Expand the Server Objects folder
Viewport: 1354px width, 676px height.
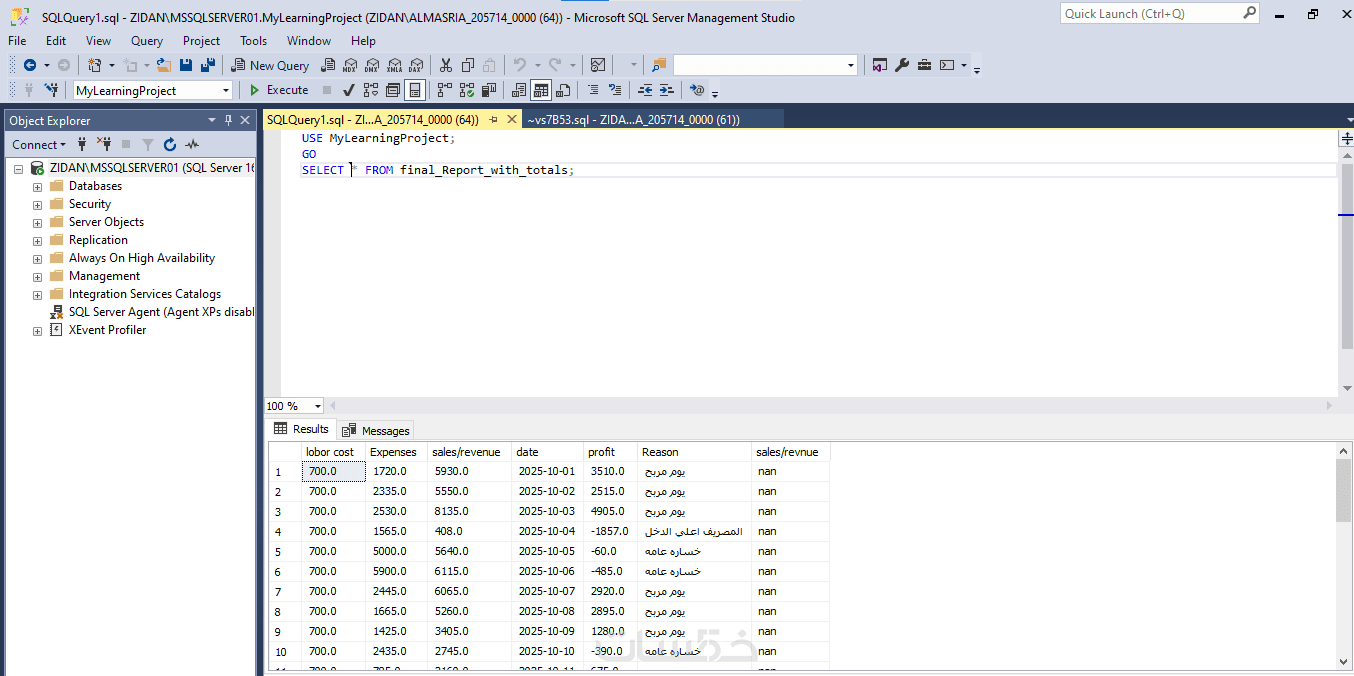click(x=37, y=222)
